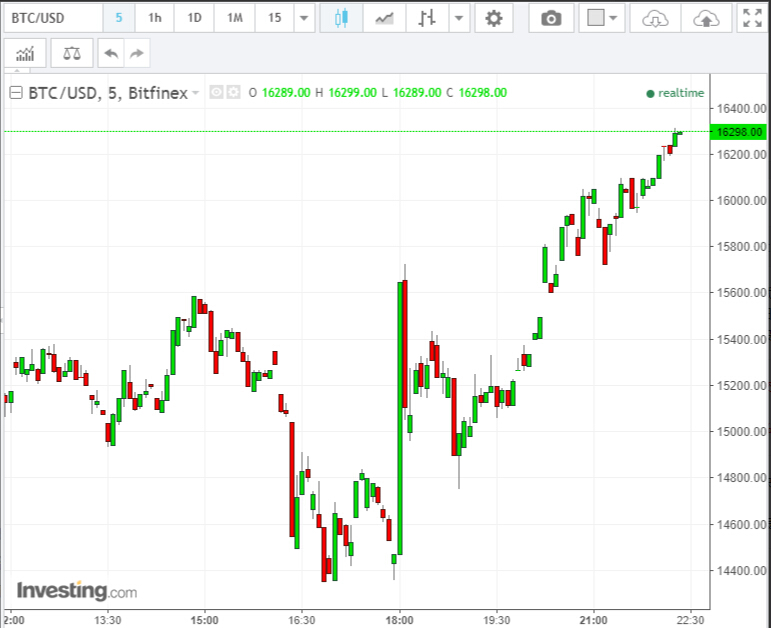This screenshot has height=628, width=771.
Task: Toggle visibility eye of BTC/USD series
Action: (217, 93)
